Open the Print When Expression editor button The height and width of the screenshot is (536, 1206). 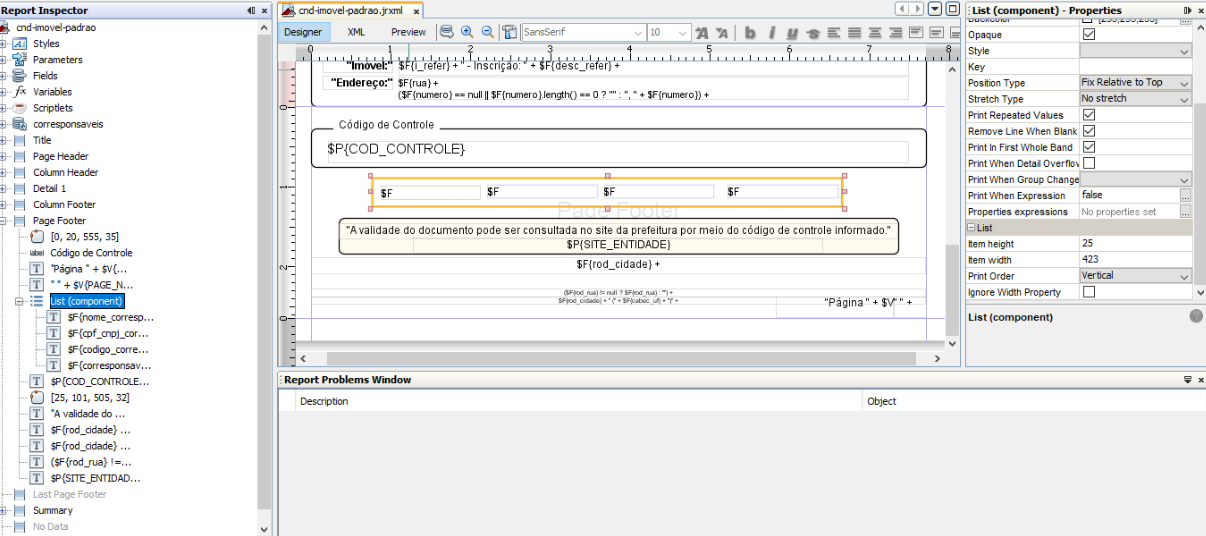click(x=1185, y=196)
